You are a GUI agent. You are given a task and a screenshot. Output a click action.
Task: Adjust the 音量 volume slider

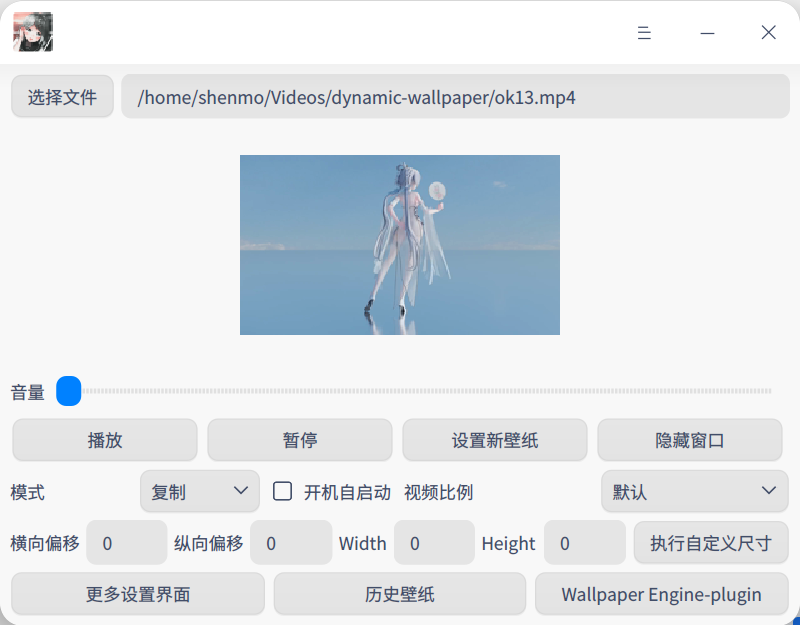[68, 391]
